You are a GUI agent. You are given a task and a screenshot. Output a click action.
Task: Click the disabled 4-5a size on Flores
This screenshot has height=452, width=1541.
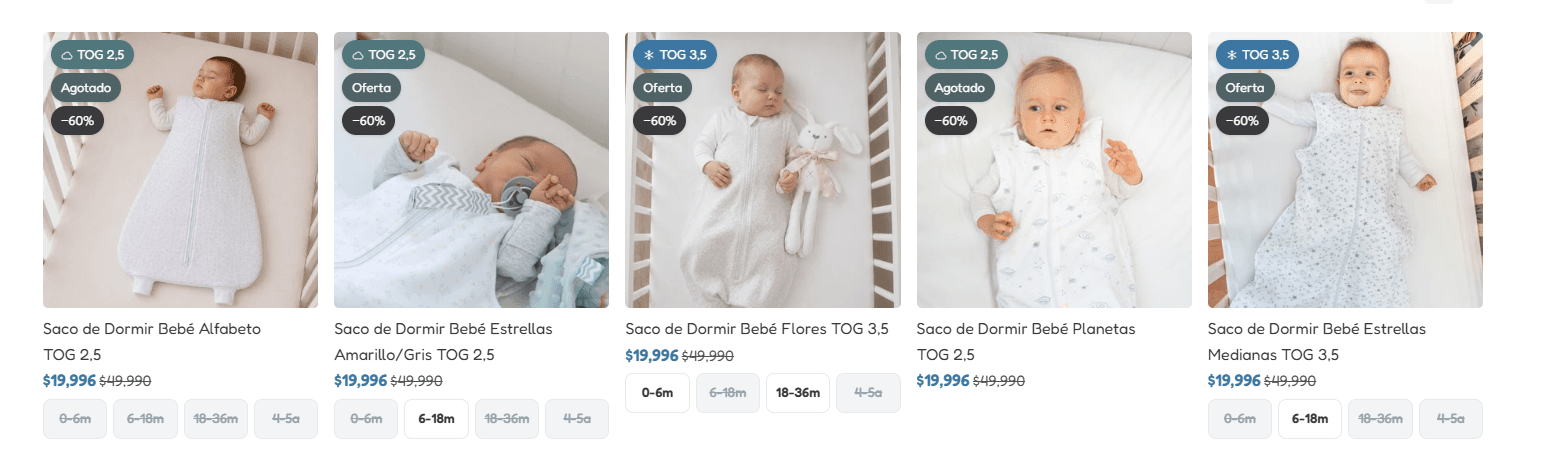click(868, 393)
